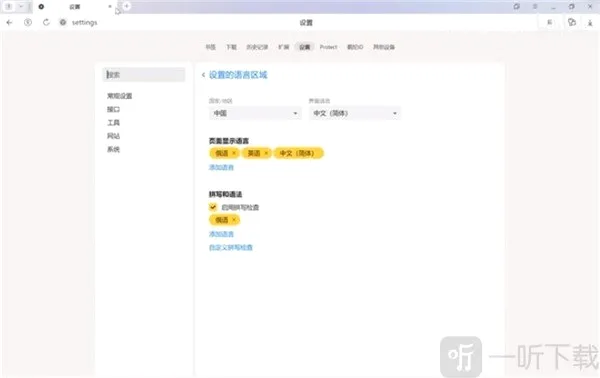Image resolution: width=600 pixels, height=378 pixels.
Task: Reload the page with the refresh icon
Action: (46, 23)
